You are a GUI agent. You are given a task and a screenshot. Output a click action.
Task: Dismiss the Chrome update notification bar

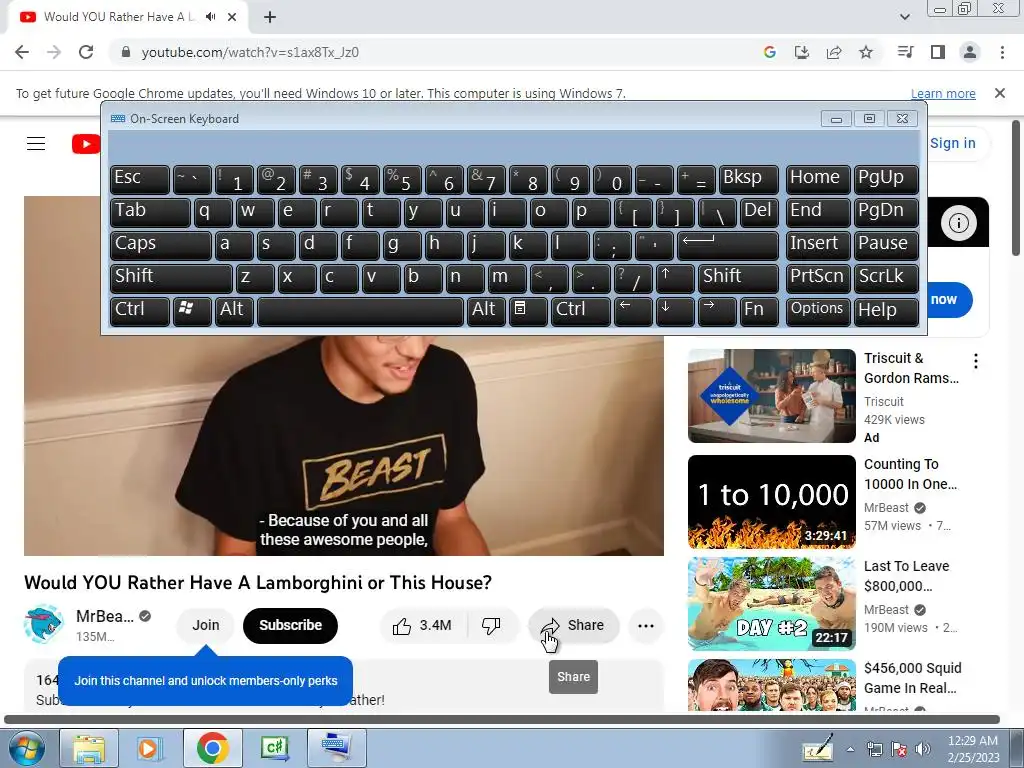point(1000,93)
